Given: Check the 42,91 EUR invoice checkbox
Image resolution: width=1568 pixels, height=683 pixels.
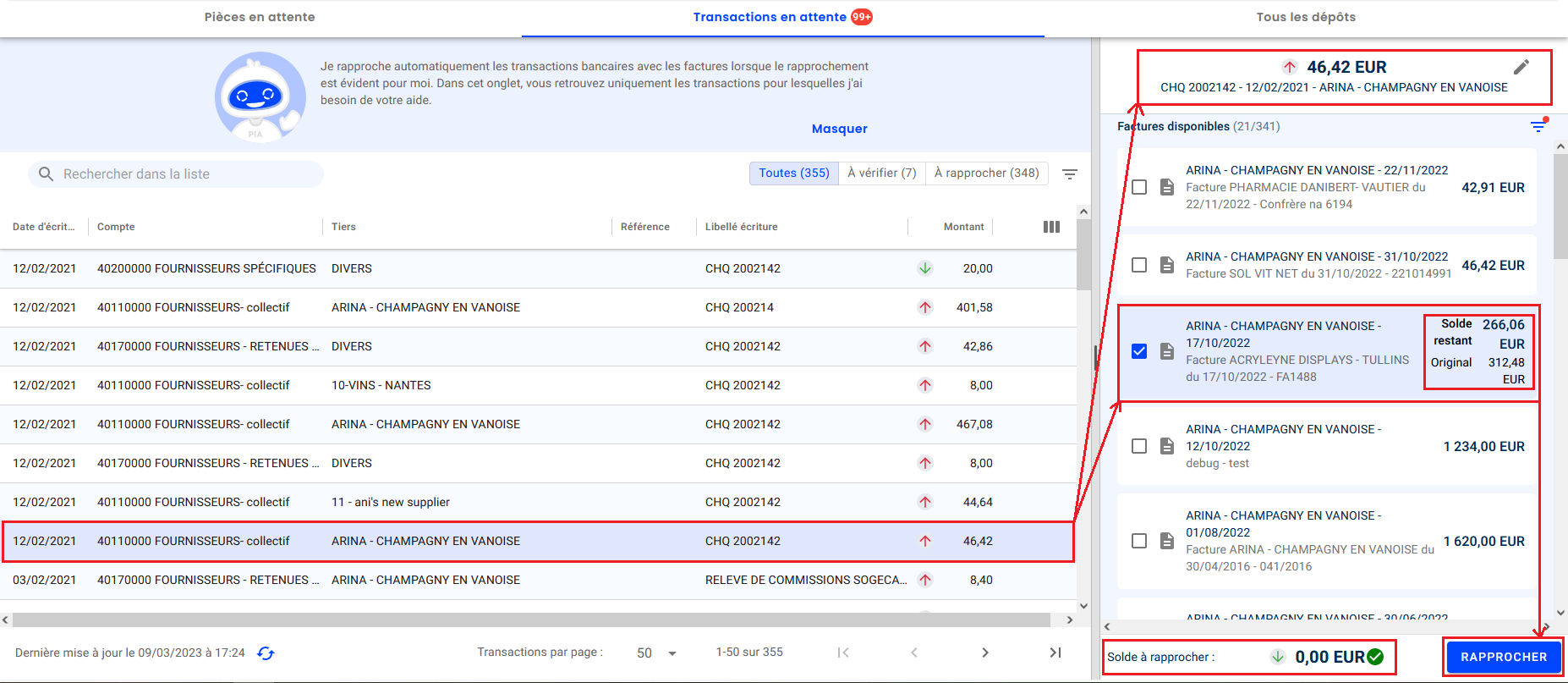Looking at the screenshot, I should tap(1139, 187).
